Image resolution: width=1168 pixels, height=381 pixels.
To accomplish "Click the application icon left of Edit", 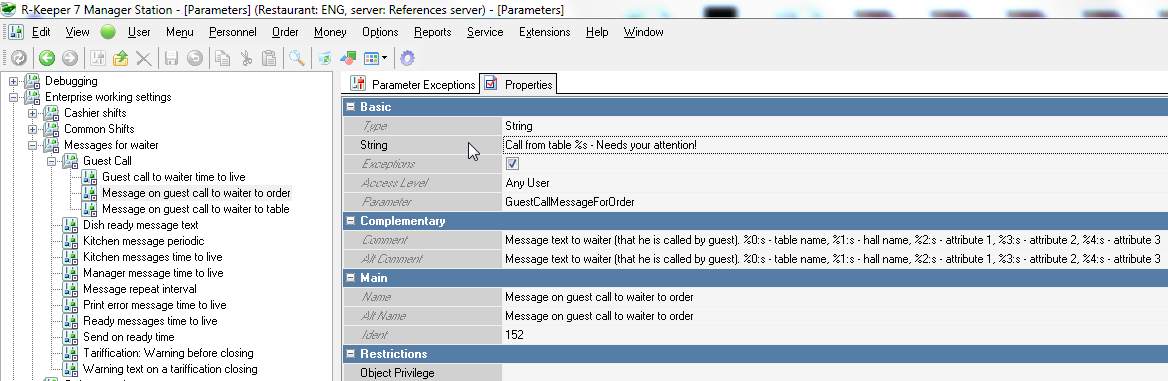I will tap(16, 32).
